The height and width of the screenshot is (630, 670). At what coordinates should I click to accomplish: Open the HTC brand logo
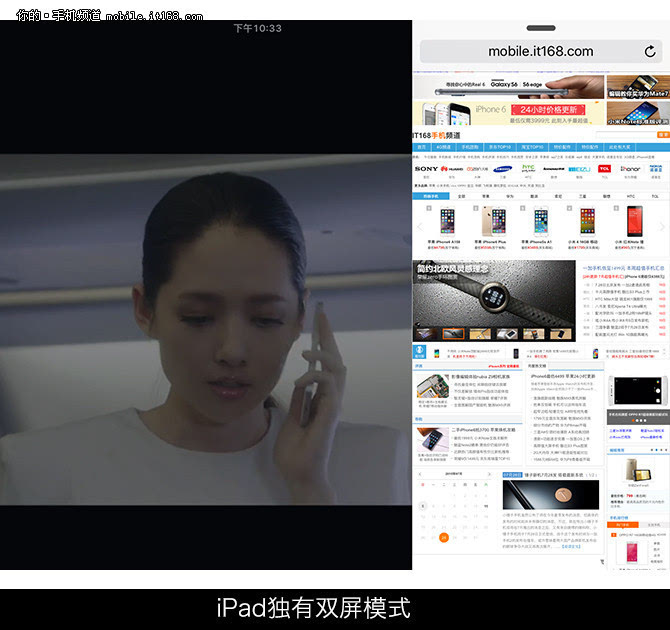pyautogui.click(x=529, y=168)
